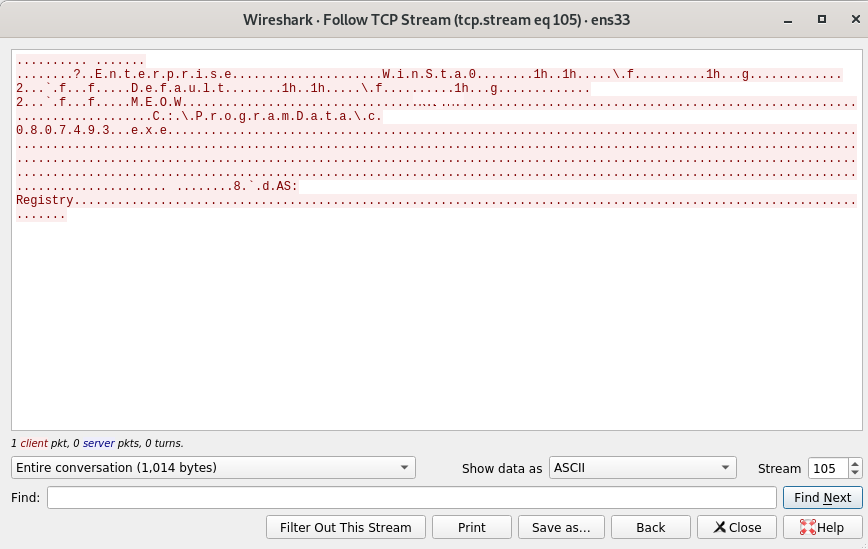Increase stream number with up arrow
868x549 pixels.
tap(855, 463)
